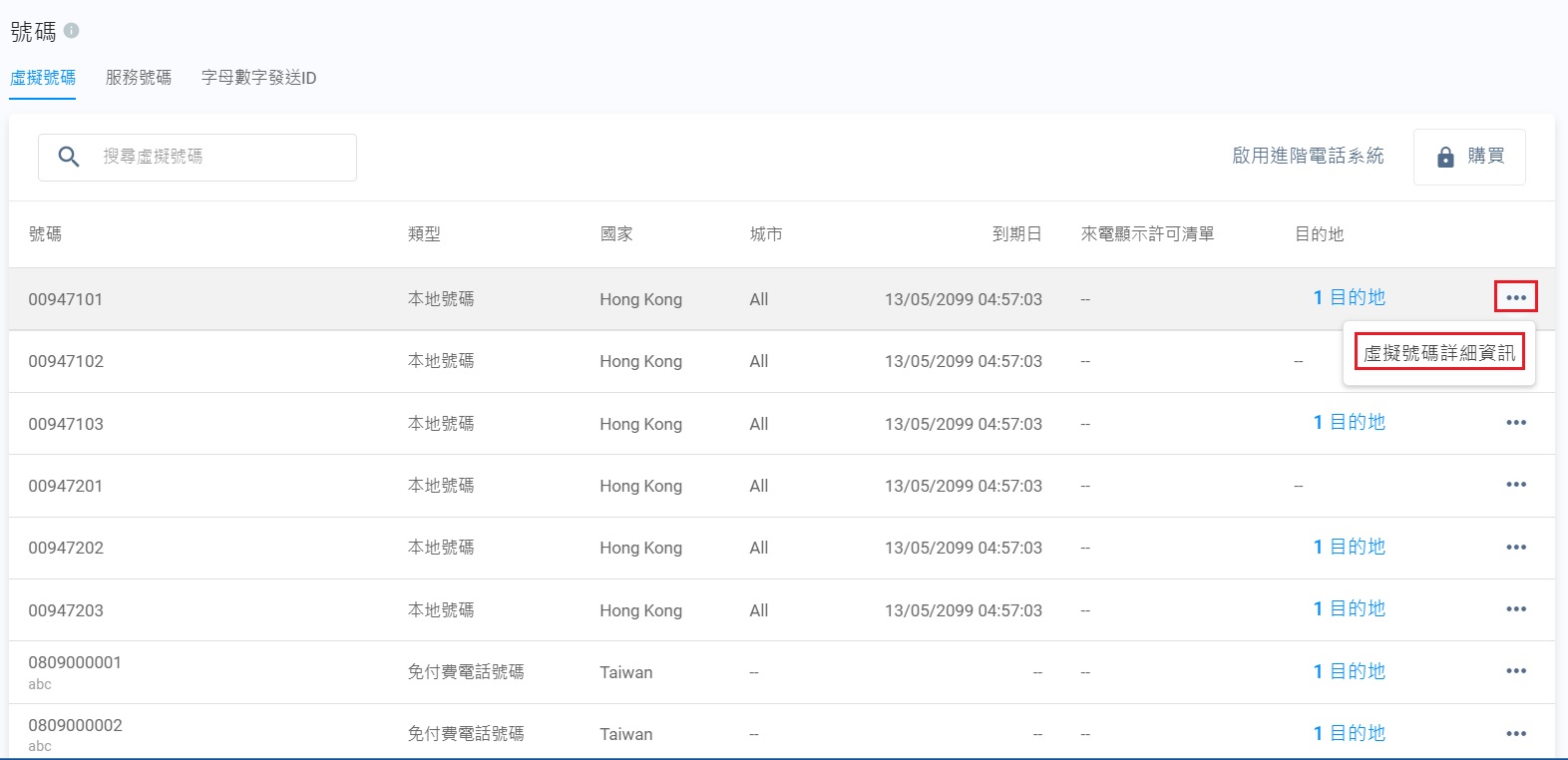Click the info icon beside 號碼 title
Screen dimensions: 1568x760
[72, 31]
